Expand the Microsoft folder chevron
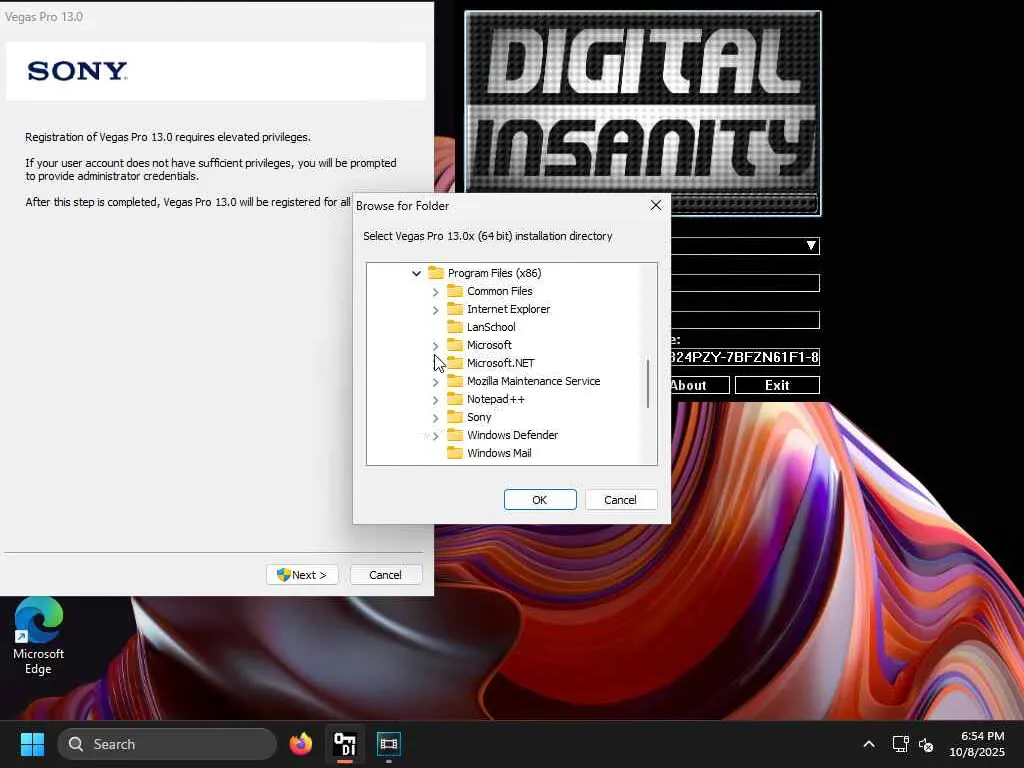The width and height of the screenshot is (1024, 768). click(436, 345)
